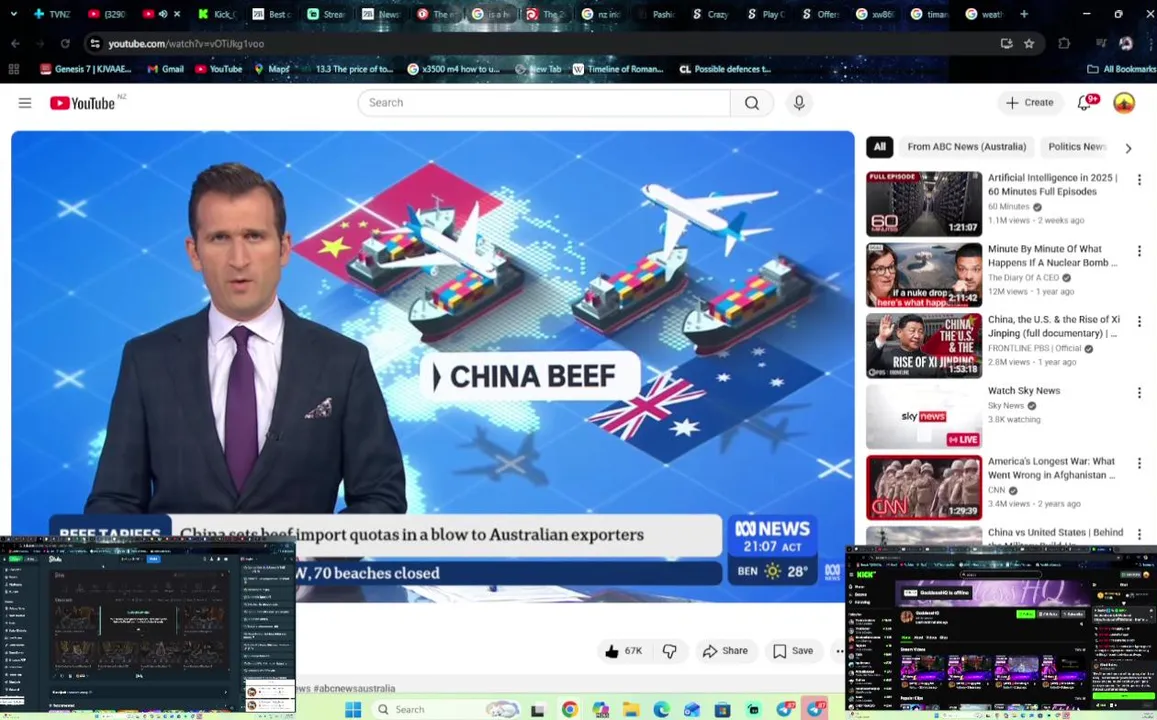Open the Chrome apps grid shortcut
The height and width of the screenshot is (720, 1157).
pos(13,69)
